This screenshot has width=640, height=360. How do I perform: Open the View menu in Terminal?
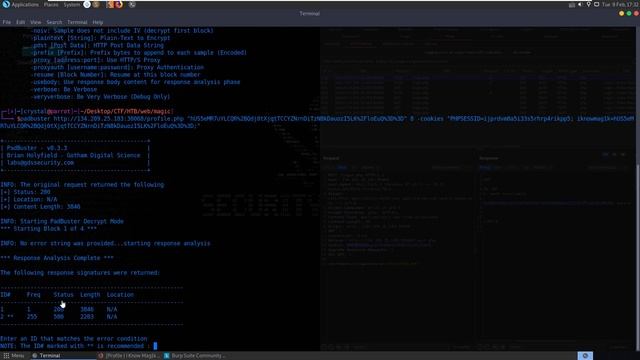(36, 22)
